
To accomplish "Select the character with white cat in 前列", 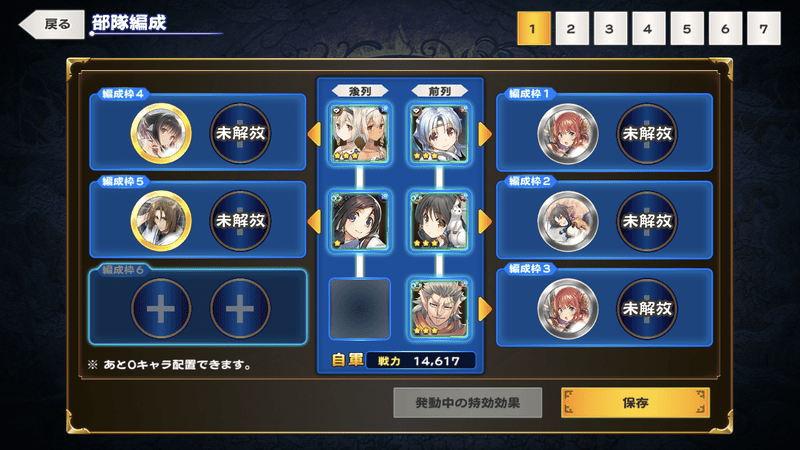I will [x=439, y=221].
